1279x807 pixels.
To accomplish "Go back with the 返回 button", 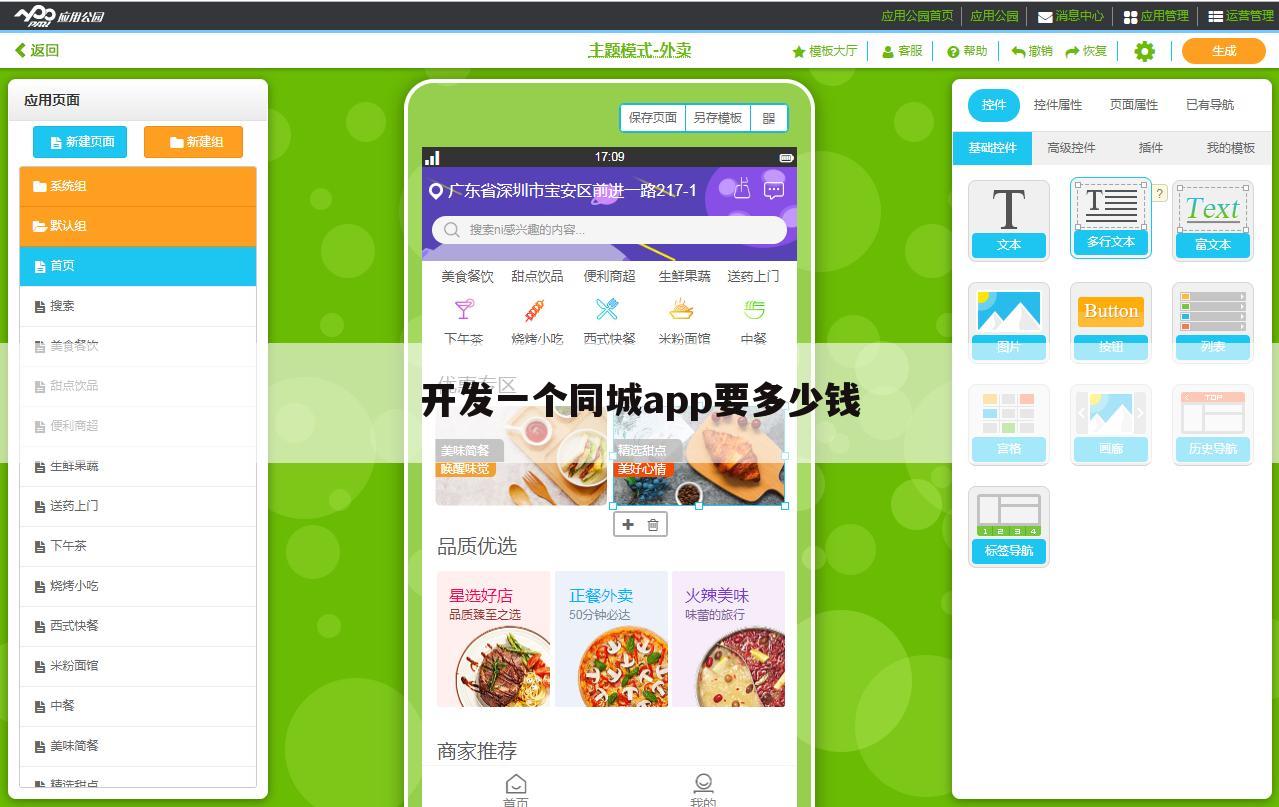I will coord(37,50).
